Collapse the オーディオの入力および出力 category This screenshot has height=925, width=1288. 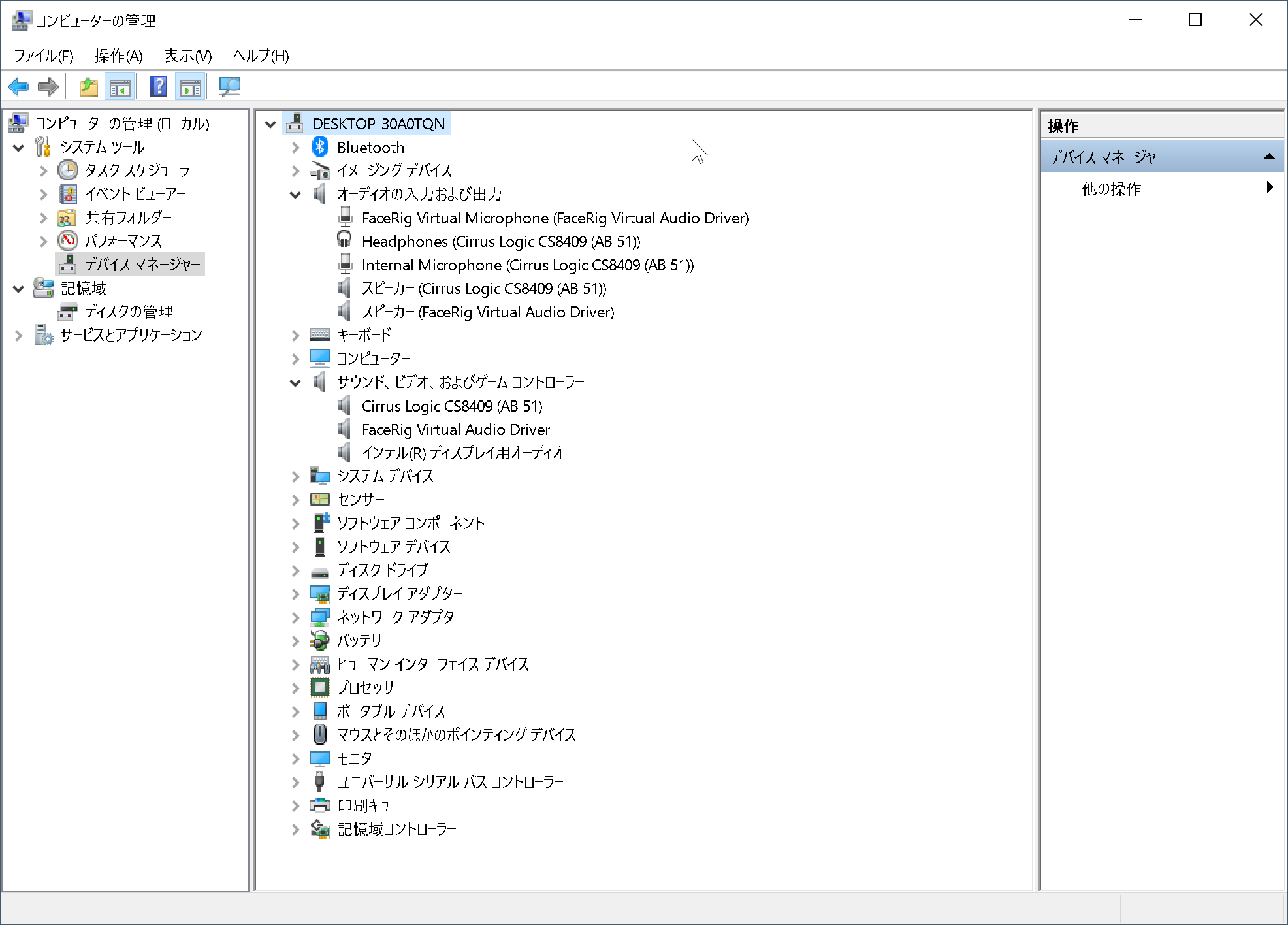(295, 195)
